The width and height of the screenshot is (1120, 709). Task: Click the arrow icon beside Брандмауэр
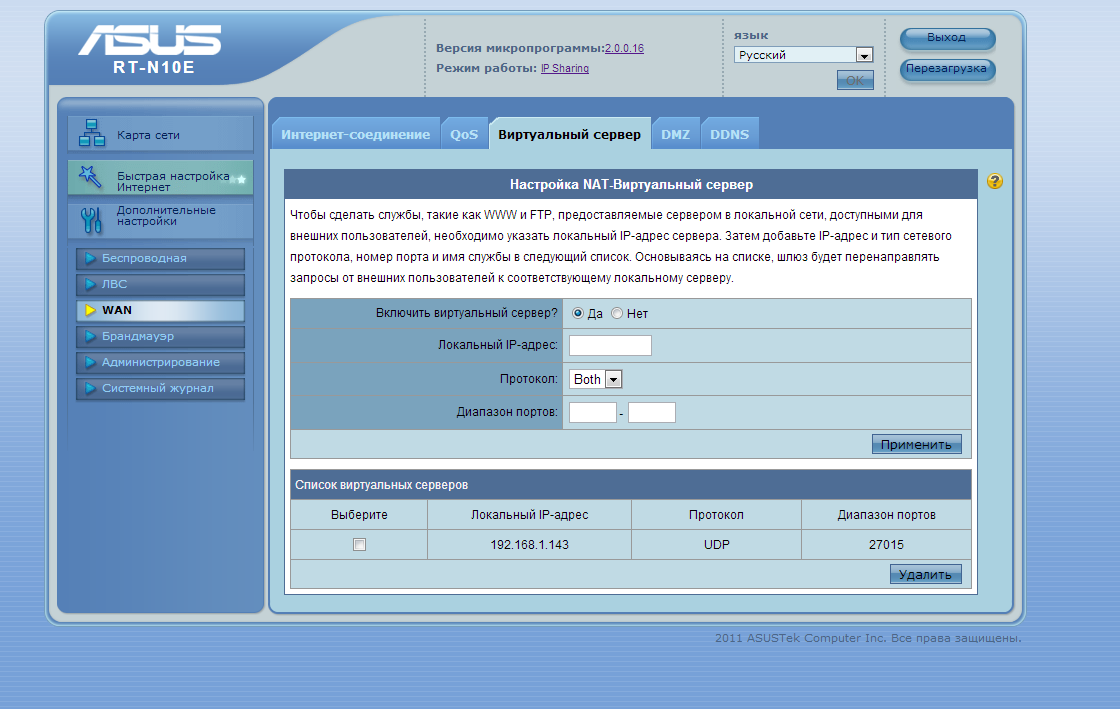pyautogui.click(x=90, y=336)
